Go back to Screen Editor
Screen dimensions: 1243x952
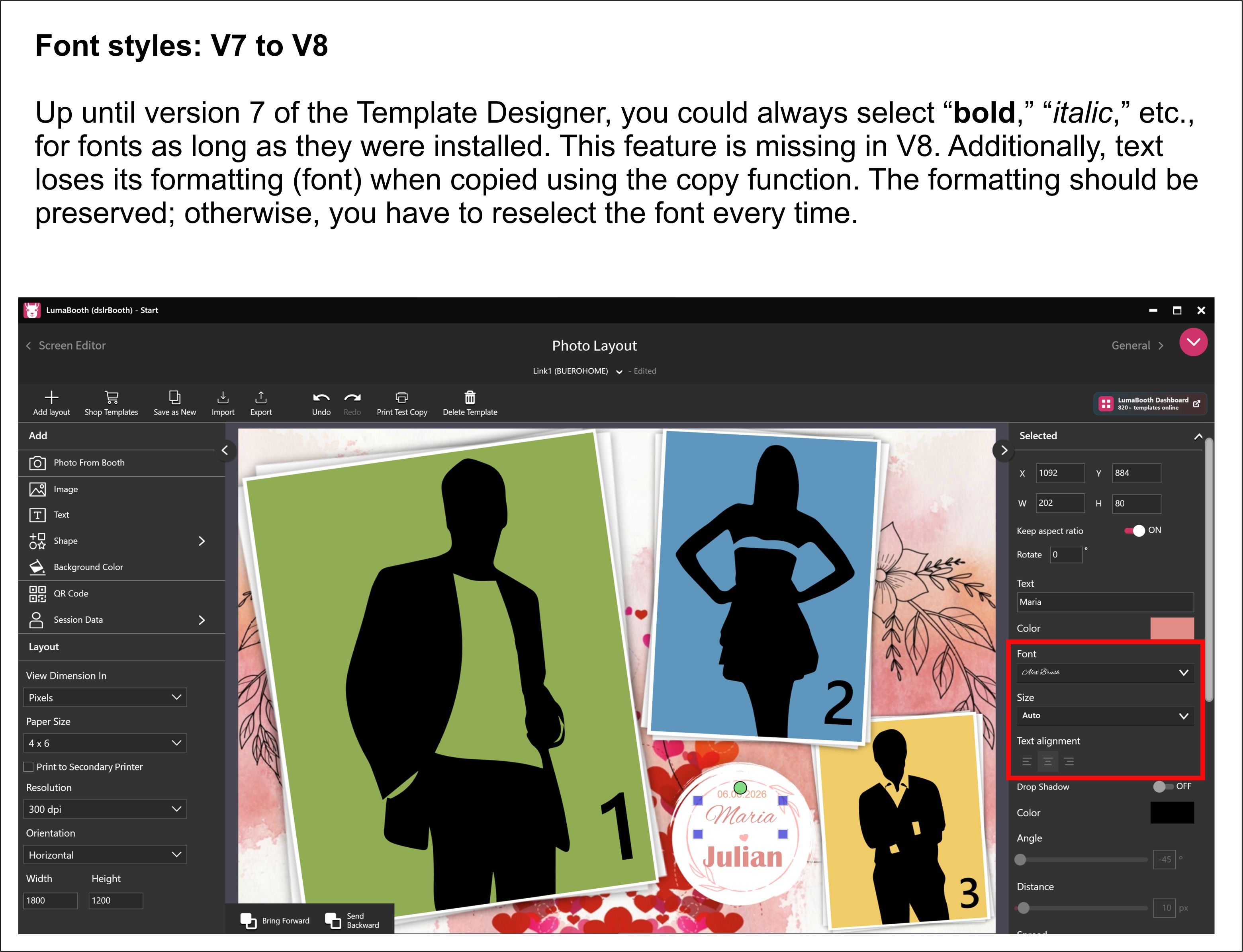[66, 346]
